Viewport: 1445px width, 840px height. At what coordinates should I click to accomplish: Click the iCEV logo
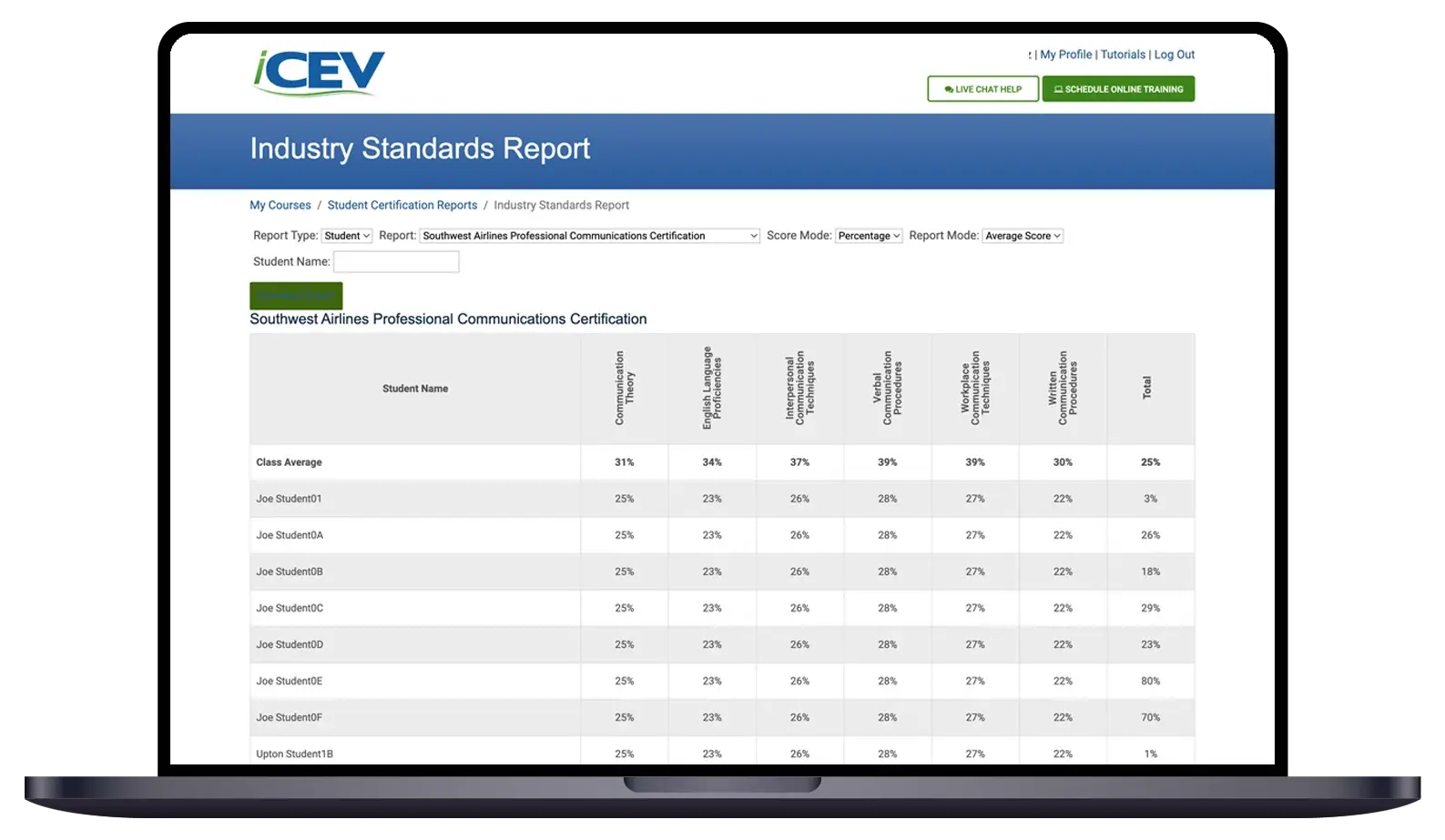pos(319,73)
